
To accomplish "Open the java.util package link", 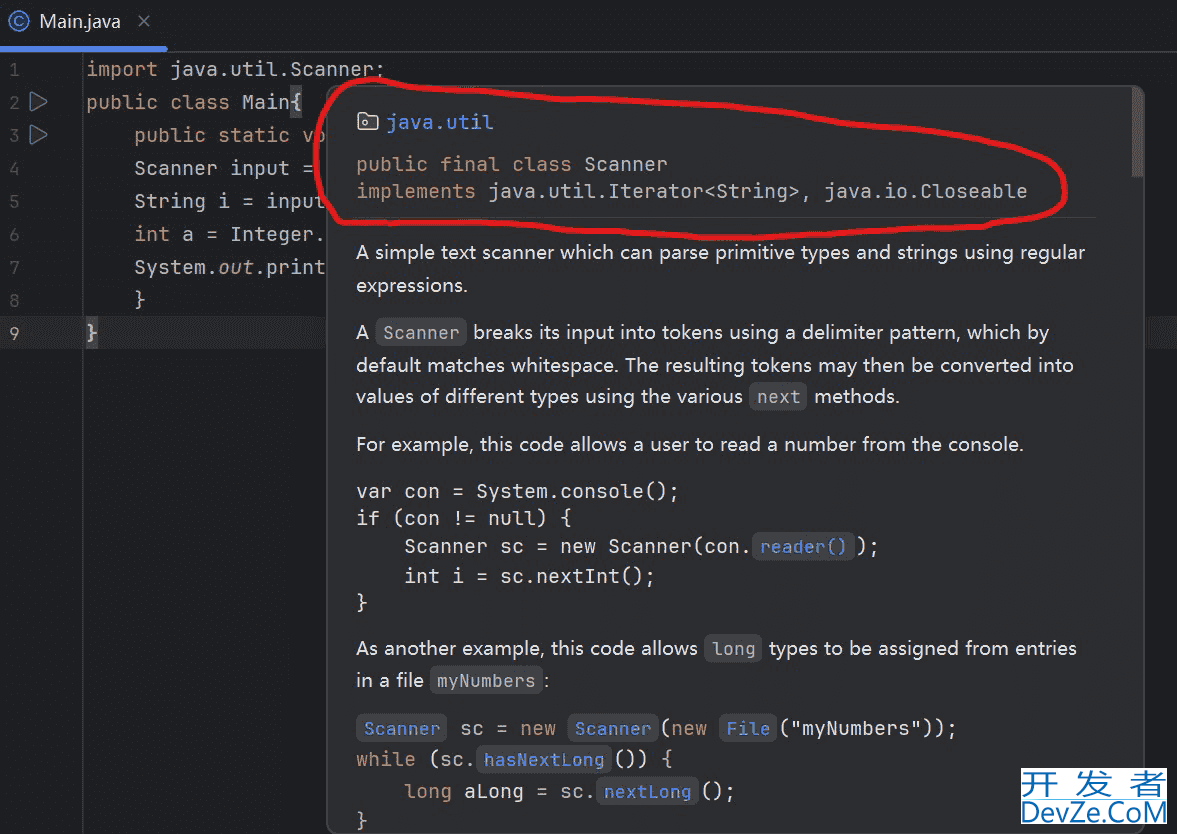I will tap(439, 122).
